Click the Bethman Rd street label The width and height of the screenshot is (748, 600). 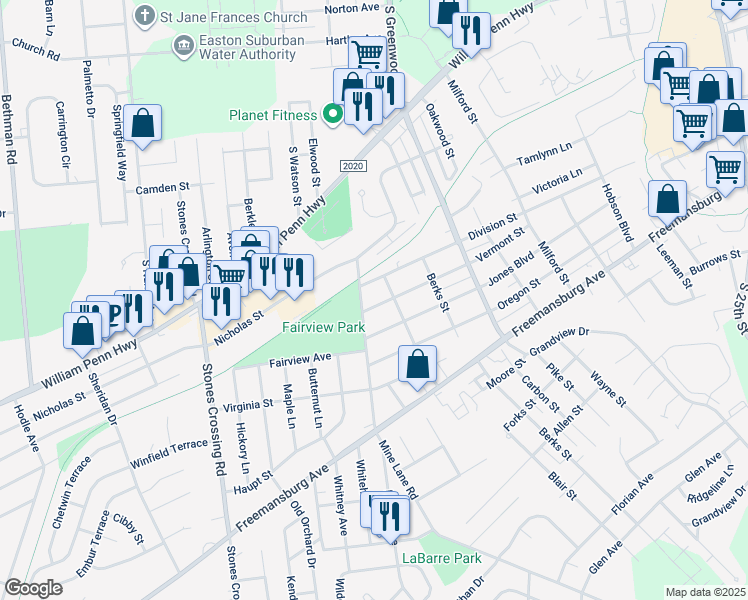9,130
